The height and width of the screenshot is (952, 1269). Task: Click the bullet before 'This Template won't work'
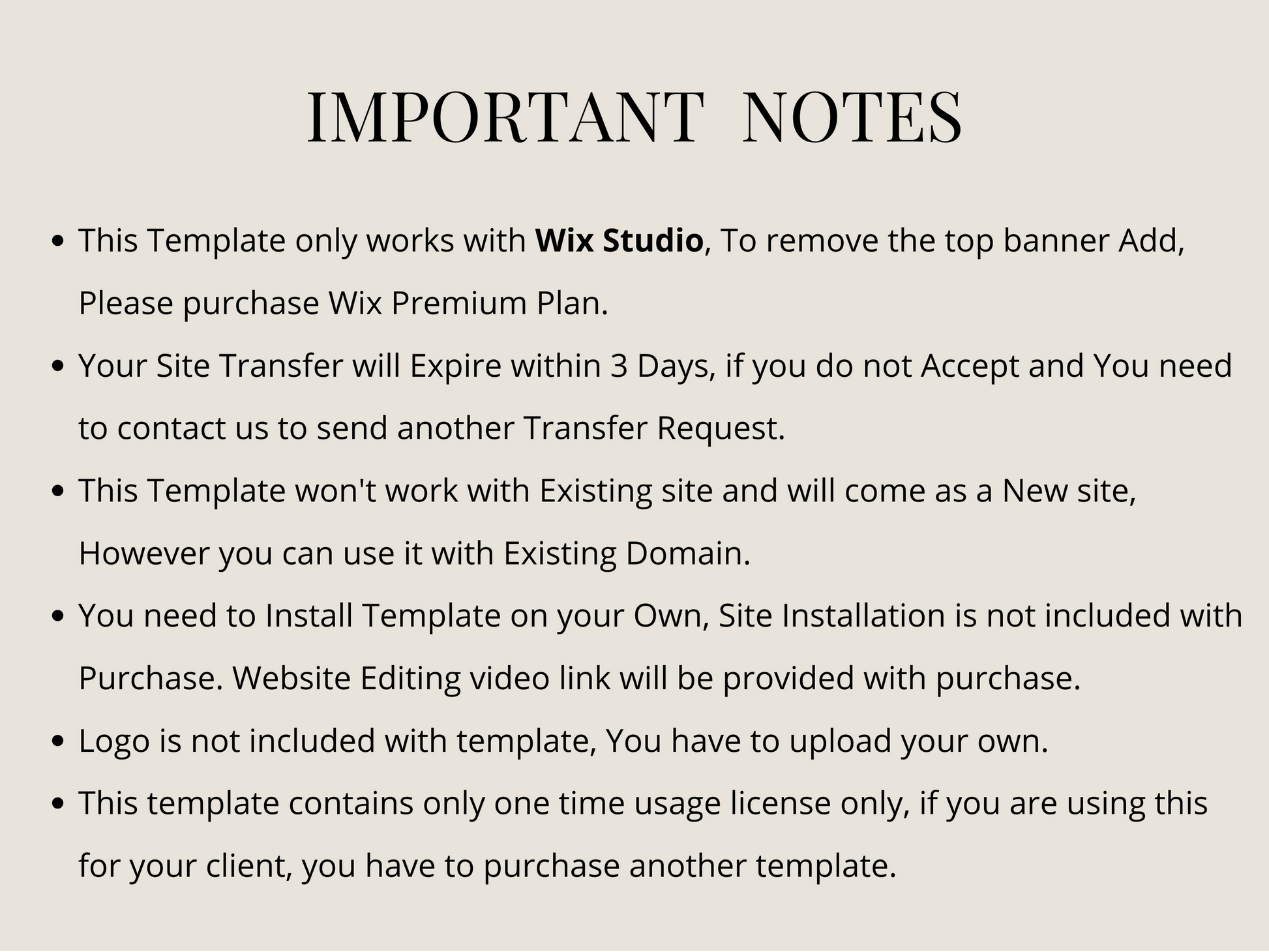click(x=59, y=492)
